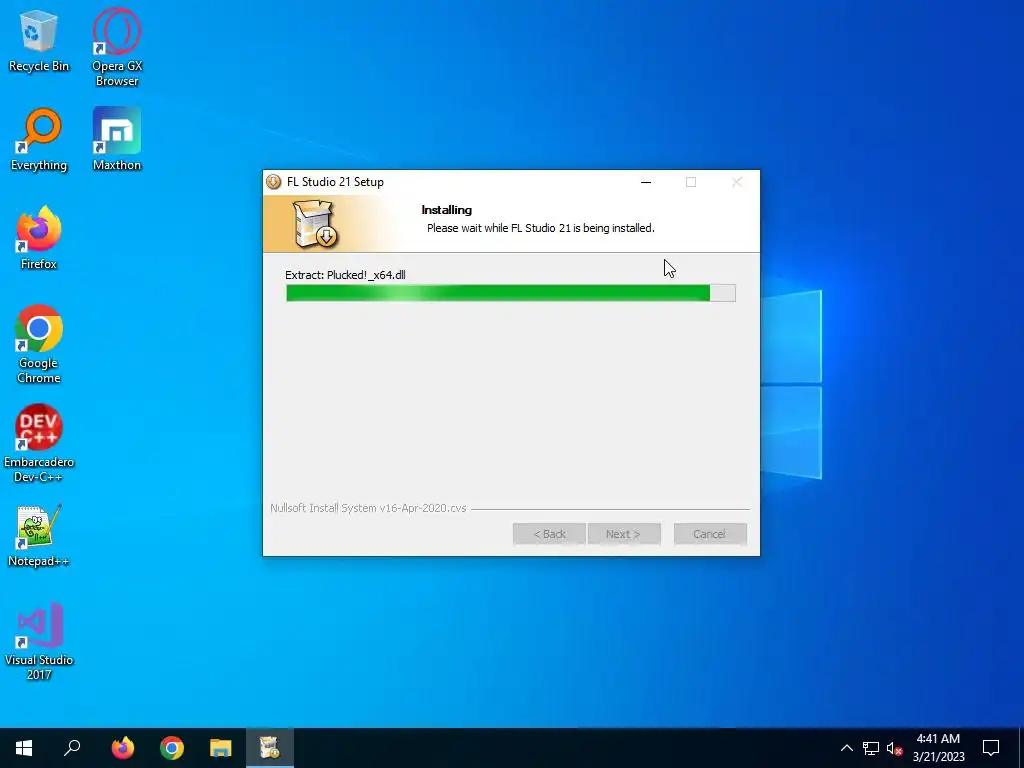Screen dimensions: 1024x768
Task: Select the Google Chrome desktop shortcut
Action: 39,344
